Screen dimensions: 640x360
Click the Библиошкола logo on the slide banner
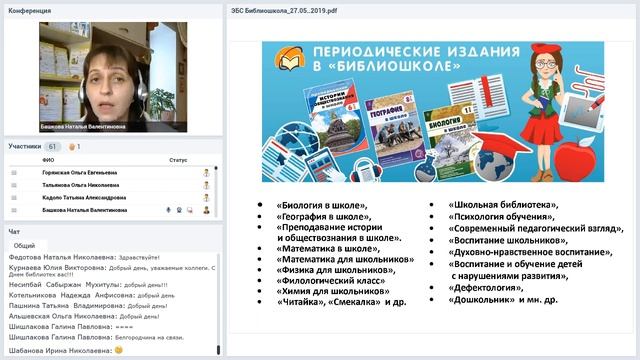290,58
